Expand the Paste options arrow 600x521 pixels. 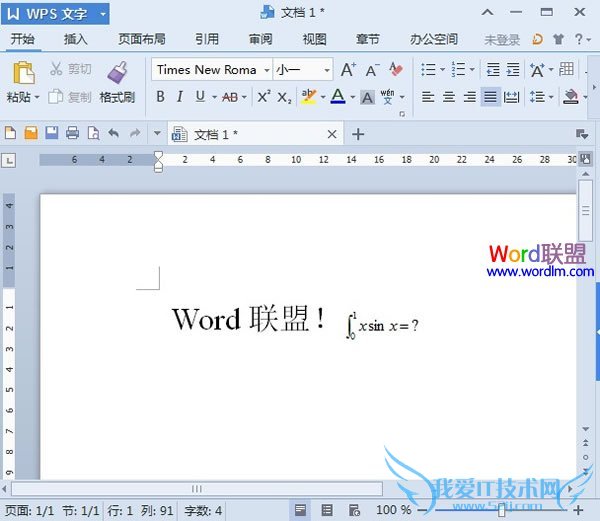[37, 98]
